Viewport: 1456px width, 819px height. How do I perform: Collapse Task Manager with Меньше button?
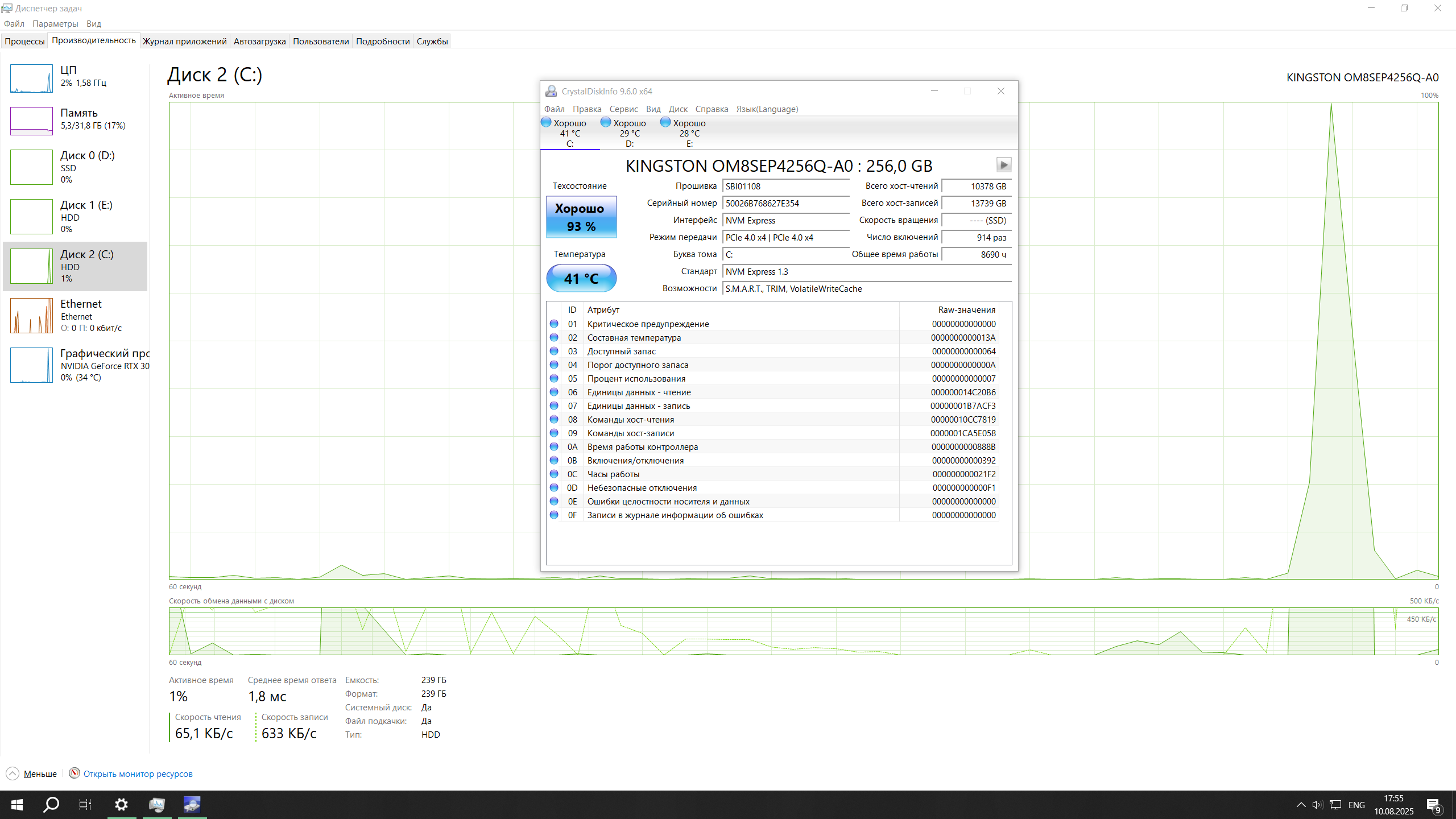(x=32, y=773)
